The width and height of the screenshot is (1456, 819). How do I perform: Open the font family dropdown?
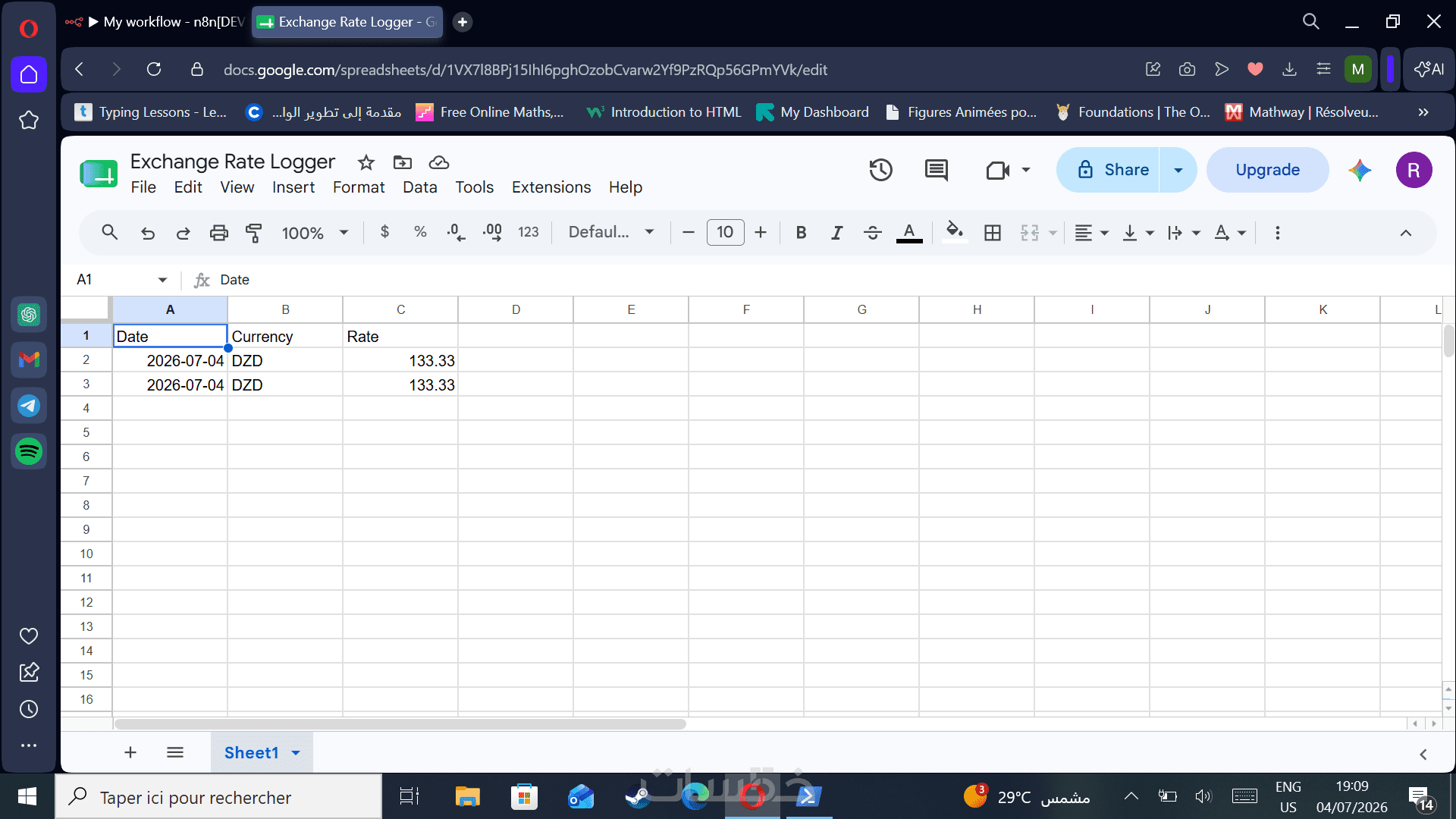pos(611,232)
